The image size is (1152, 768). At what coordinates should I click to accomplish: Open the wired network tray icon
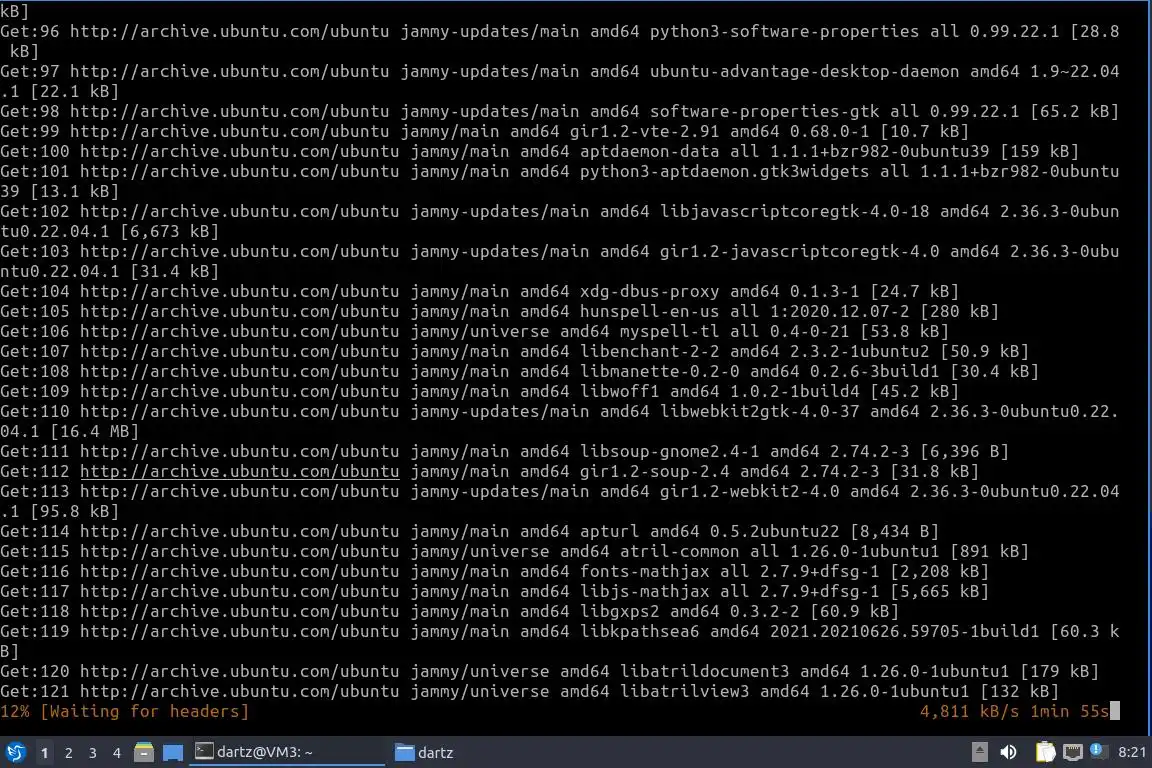coord(1073,752)
